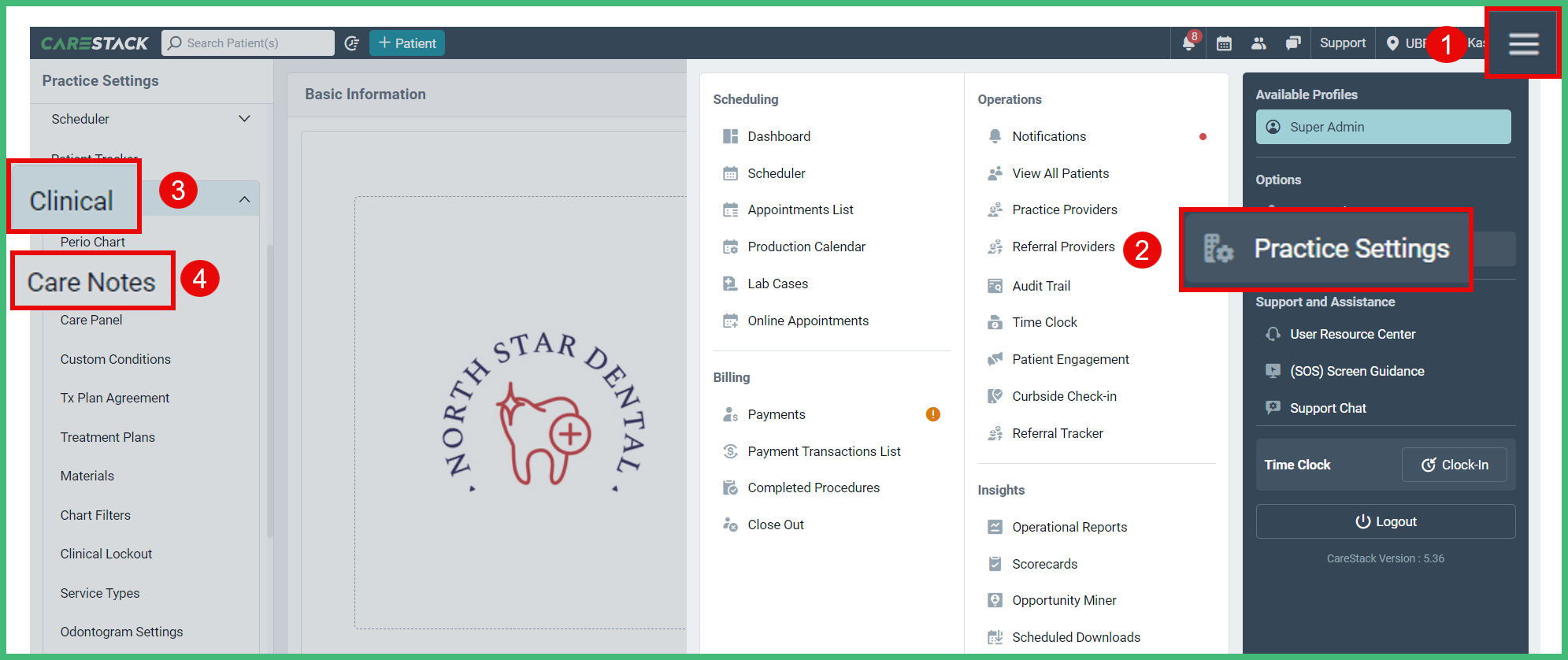Click the users group icon in header
Image resolution: width=1568 pixels, height=660 pixels.
1258,43
